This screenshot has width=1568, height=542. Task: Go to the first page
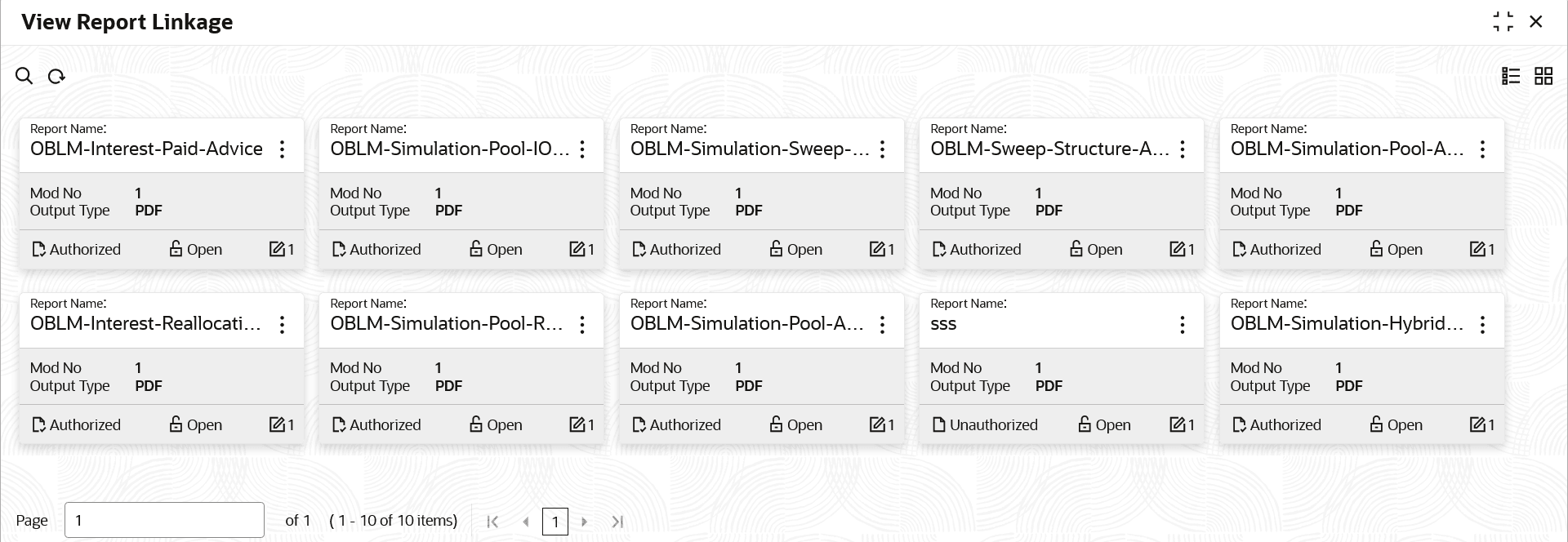pos(492,522)
